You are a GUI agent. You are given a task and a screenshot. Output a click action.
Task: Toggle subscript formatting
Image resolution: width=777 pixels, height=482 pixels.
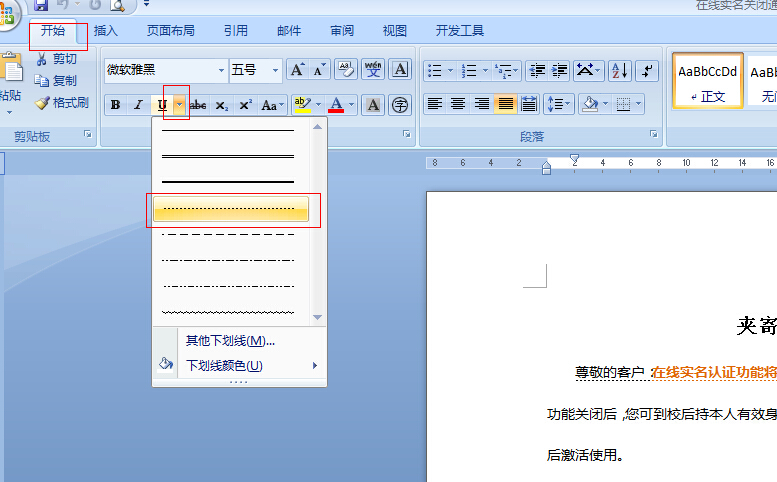(x=221, y=105)
